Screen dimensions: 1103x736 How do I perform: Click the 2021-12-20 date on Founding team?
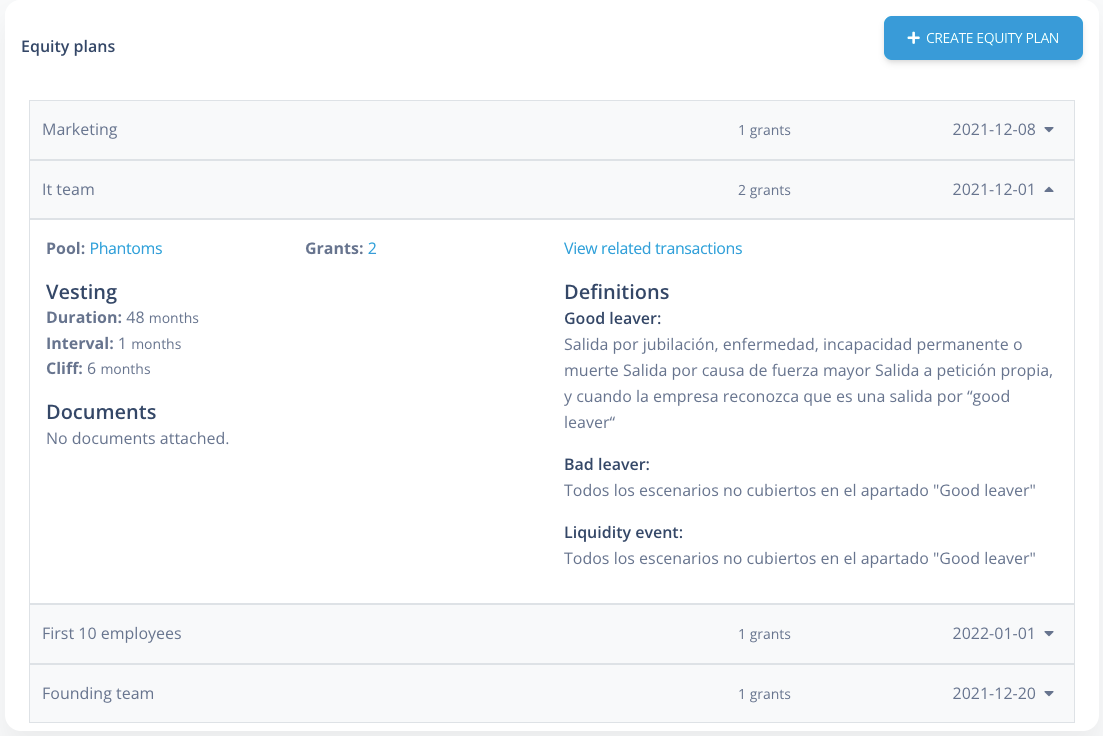(993, 693)
